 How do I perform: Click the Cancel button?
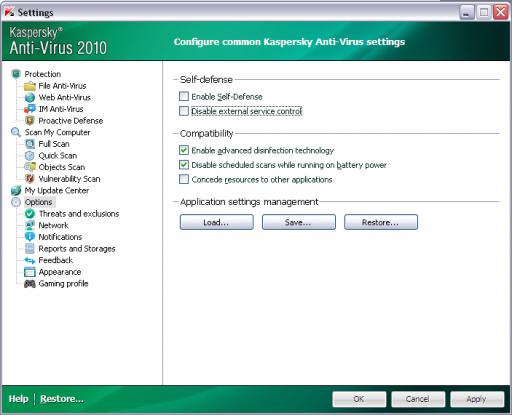(418, 399)
